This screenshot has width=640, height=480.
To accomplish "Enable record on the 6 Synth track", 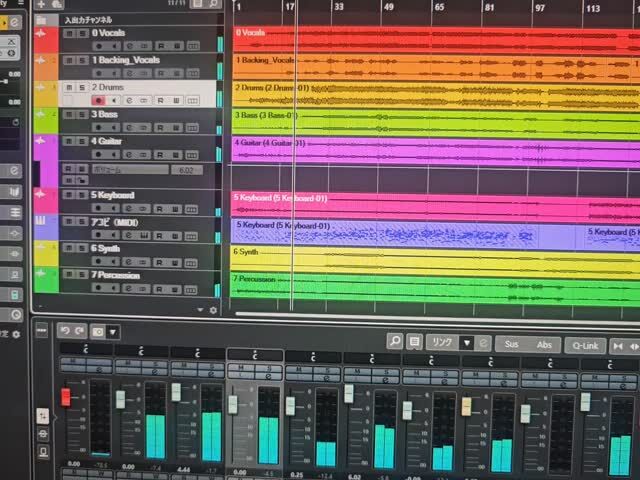I will (98, 262).
